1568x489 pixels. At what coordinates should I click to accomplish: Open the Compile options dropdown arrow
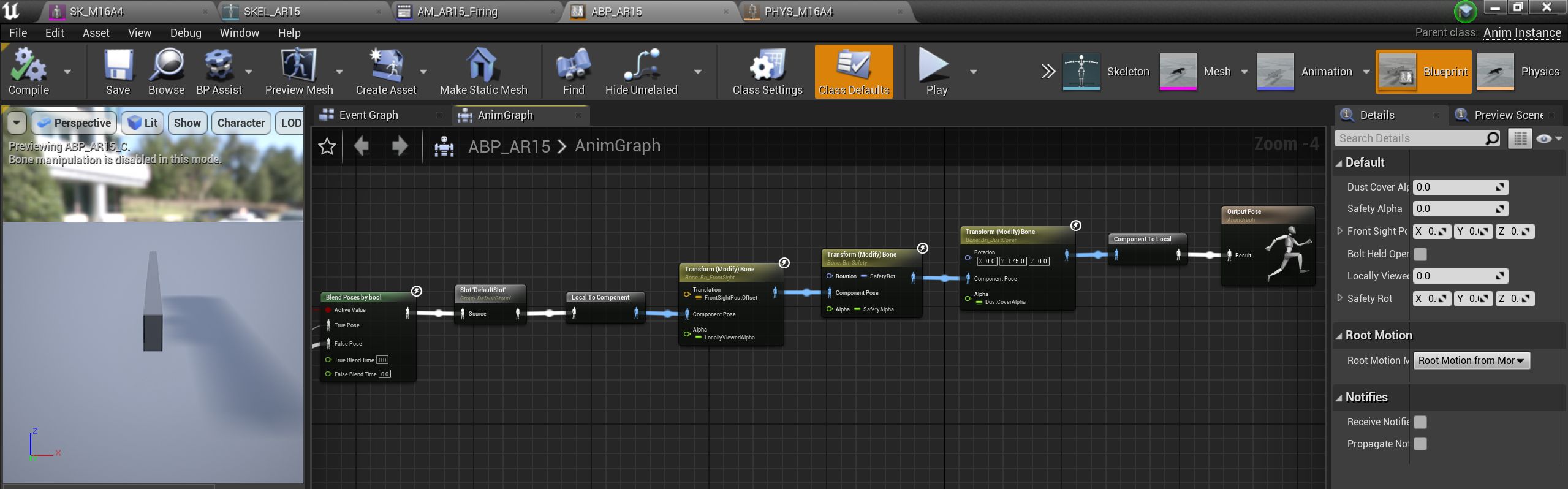pyautogui.click(x=67, y=72)
